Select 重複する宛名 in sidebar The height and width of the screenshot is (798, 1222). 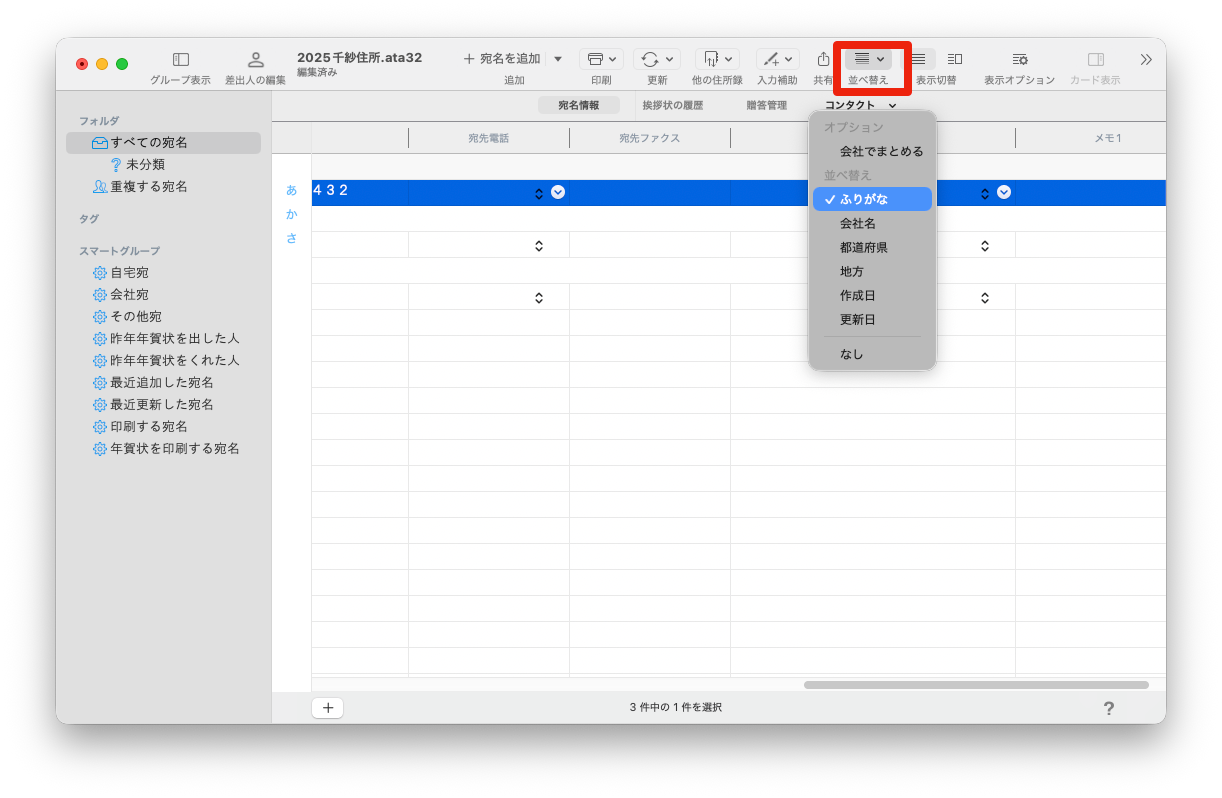click(148, 187)
